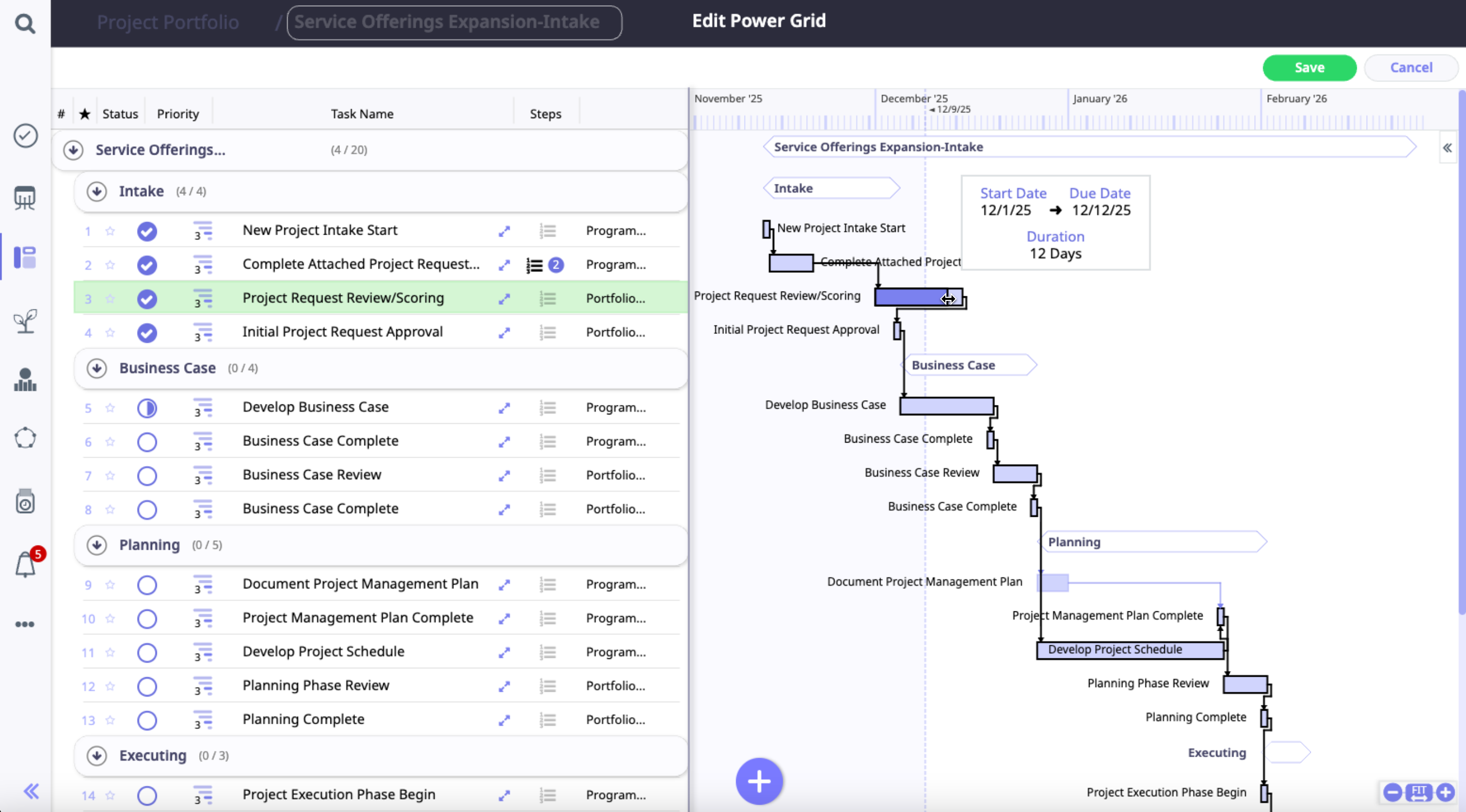
Task: Sort by Task Name column header
Action: click(x=362, y=114)
